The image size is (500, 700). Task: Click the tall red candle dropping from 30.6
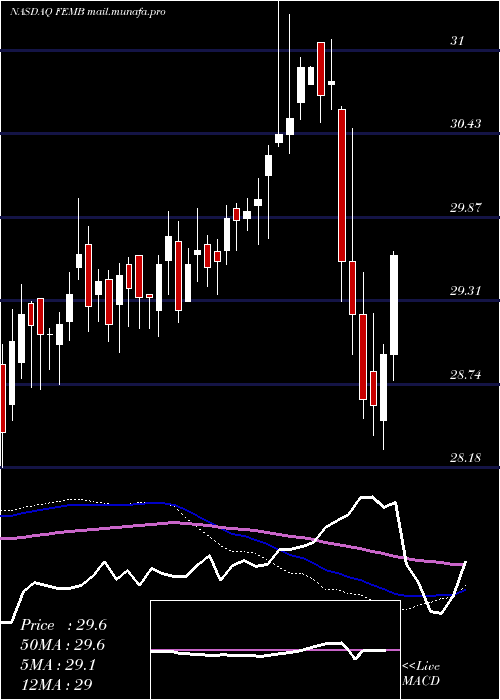tap(342, 185)
